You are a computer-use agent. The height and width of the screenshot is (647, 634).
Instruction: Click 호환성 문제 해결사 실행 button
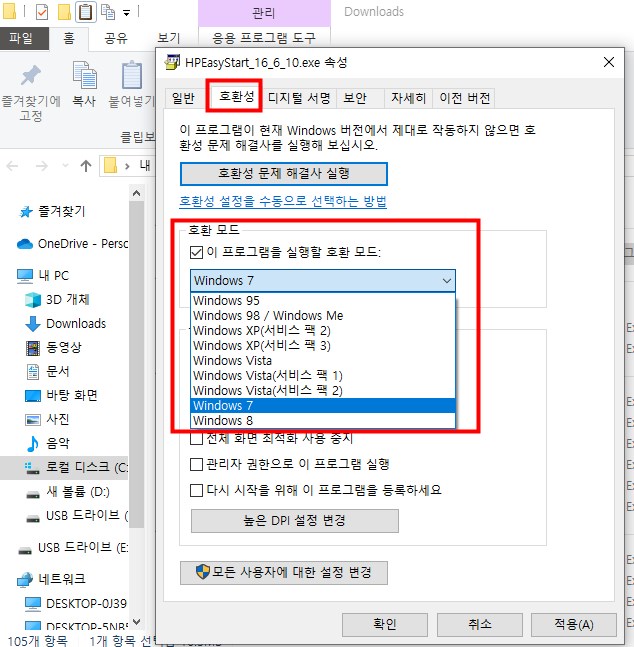pos(284,174)
